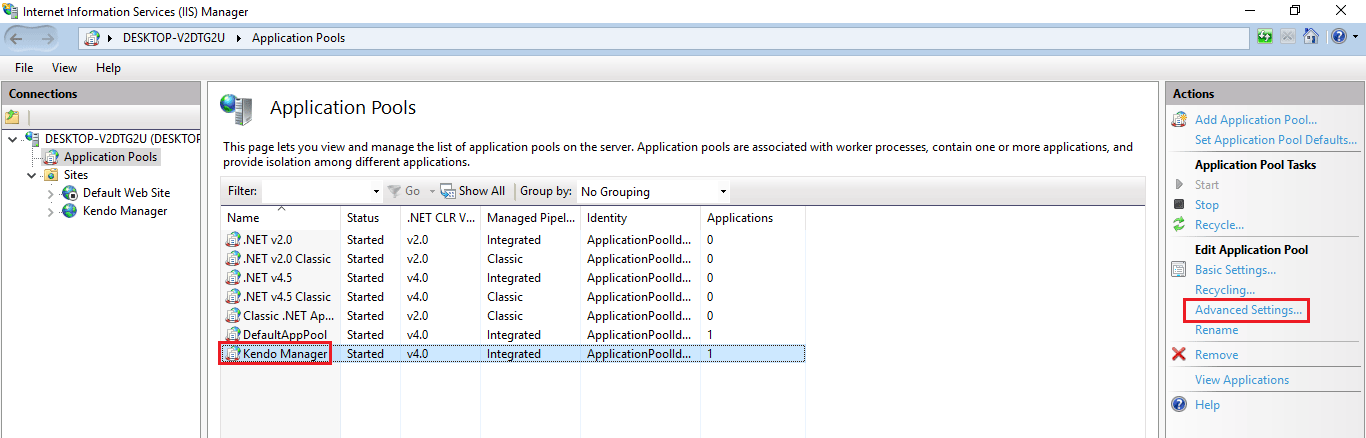Click the DefaultAppPool icon

click(233, 335)
